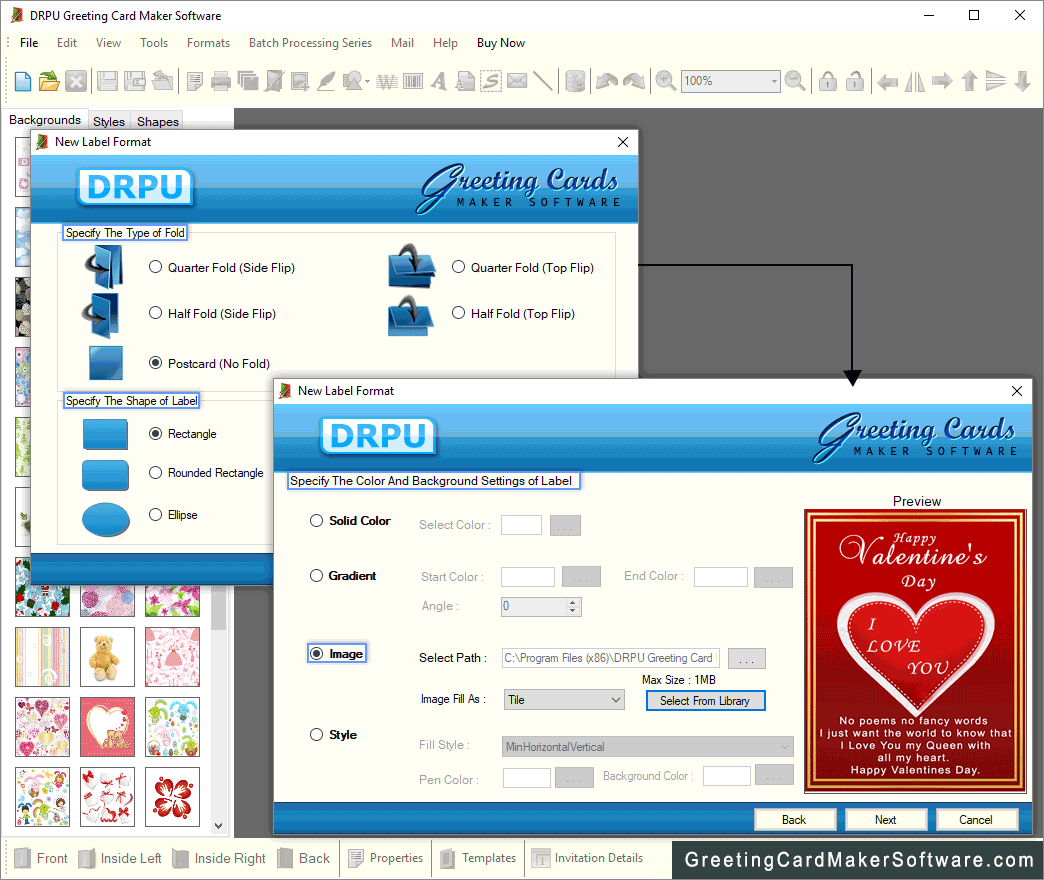Choose Ellipse label shape radio
The width and height of the screenshot is (1044, 880).
156,515
